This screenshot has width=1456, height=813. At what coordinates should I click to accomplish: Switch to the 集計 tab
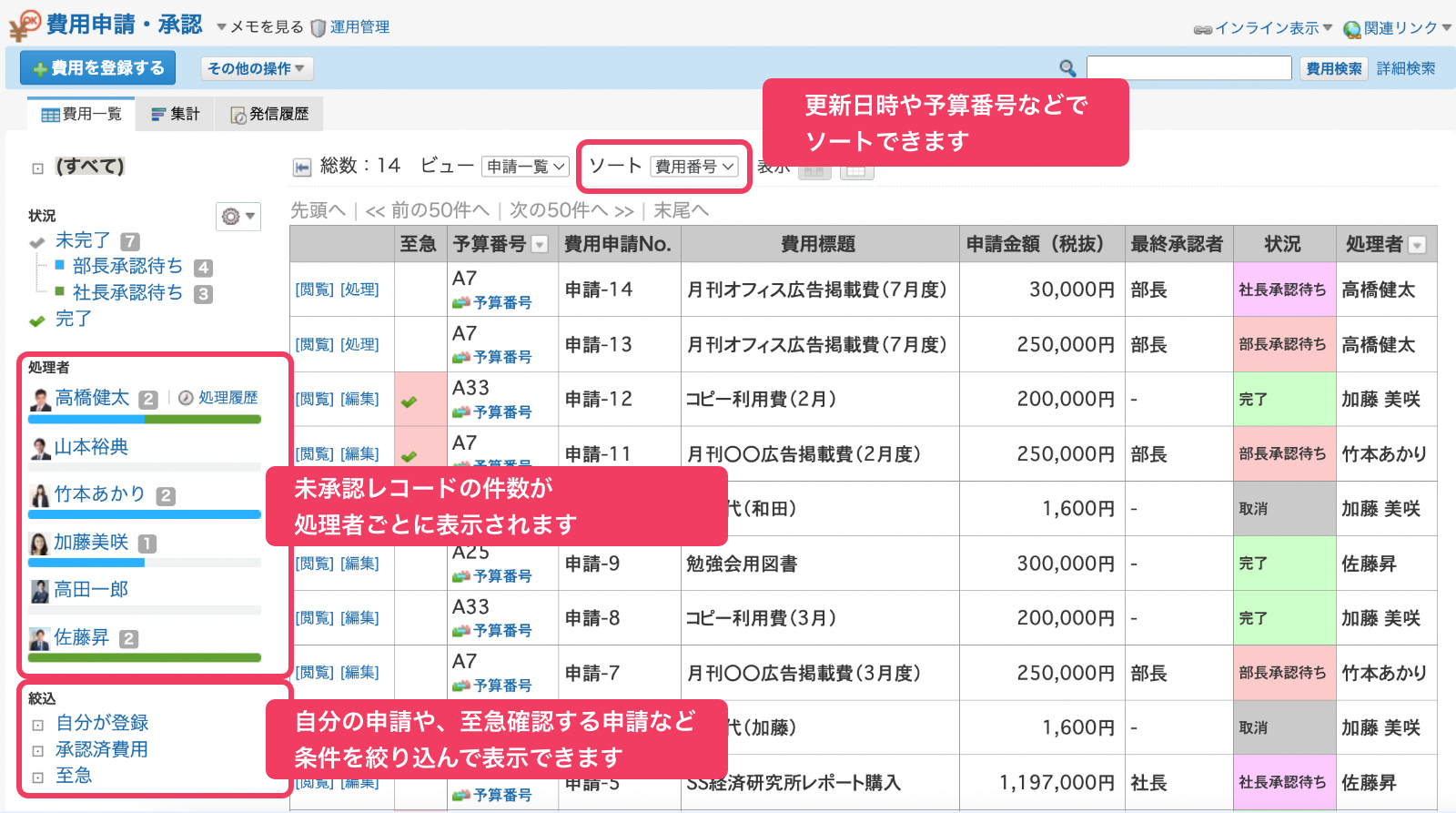point(175,114)
